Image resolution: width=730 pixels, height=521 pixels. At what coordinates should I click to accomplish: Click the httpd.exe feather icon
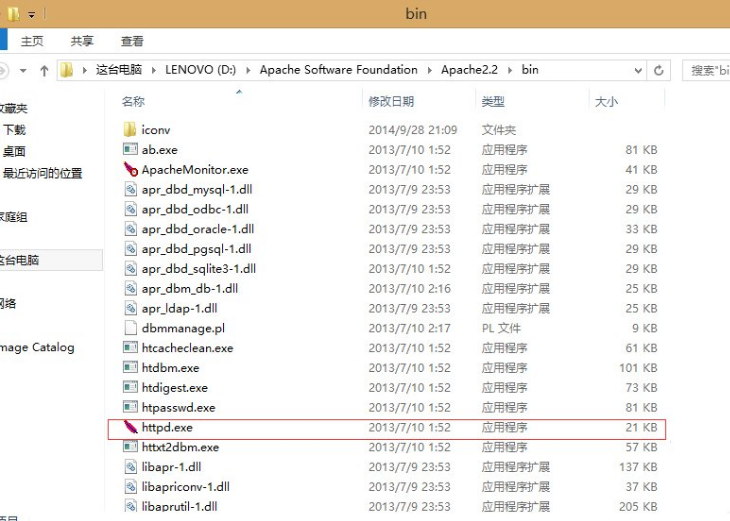coord(130,428)
